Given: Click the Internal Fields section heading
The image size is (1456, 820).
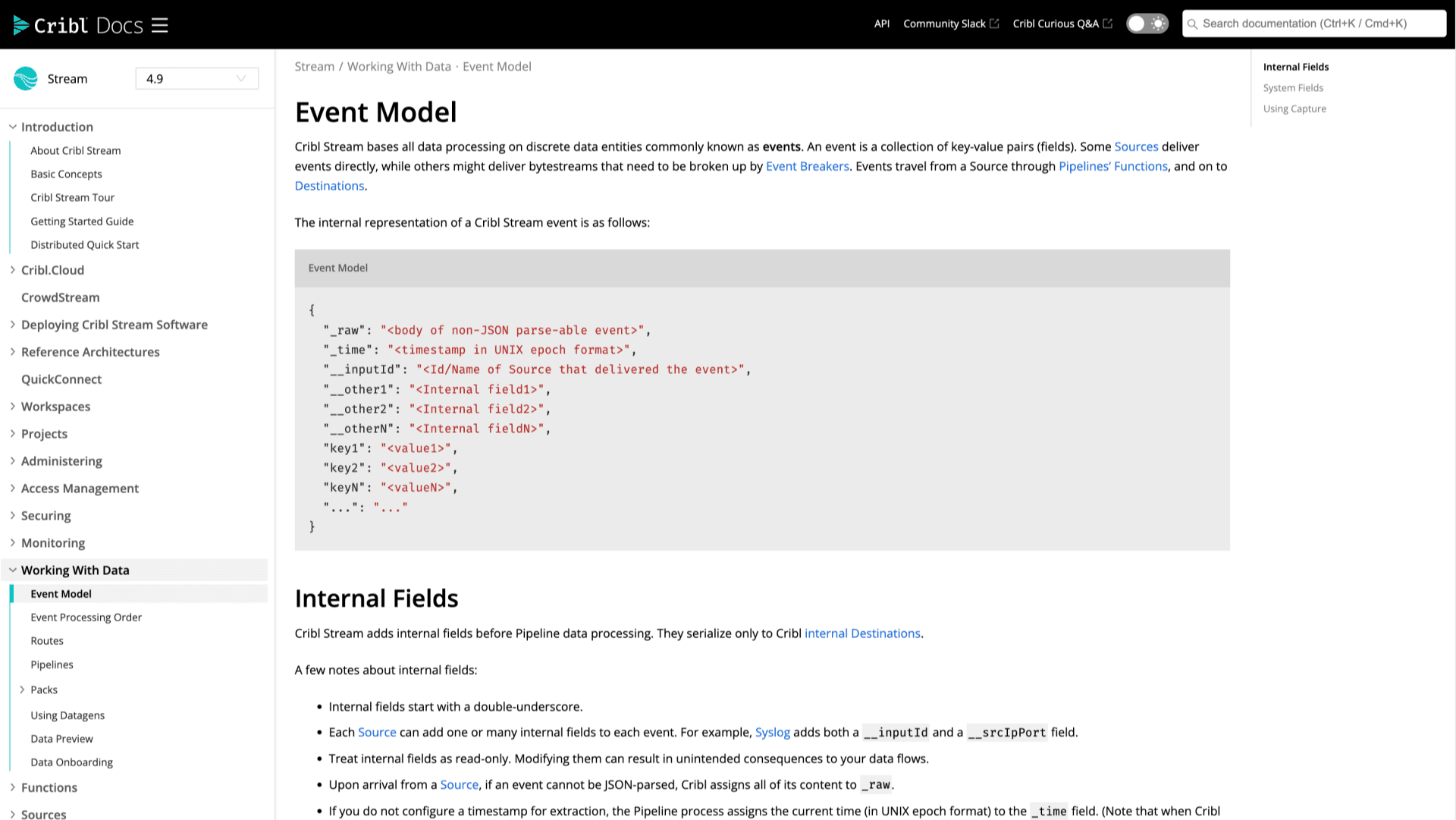Looking at the screenshot, I should pyautogui.click(x=376, y=599).
